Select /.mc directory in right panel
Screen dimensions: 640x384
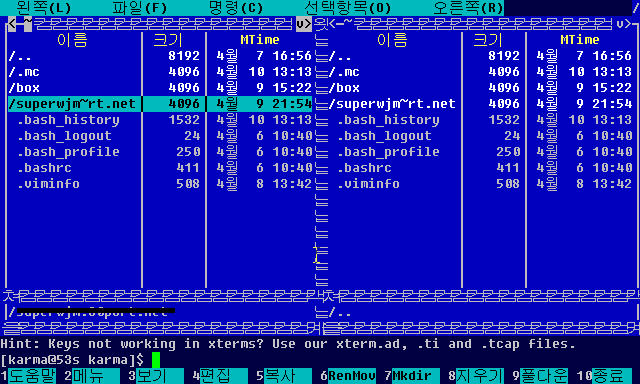480,72
